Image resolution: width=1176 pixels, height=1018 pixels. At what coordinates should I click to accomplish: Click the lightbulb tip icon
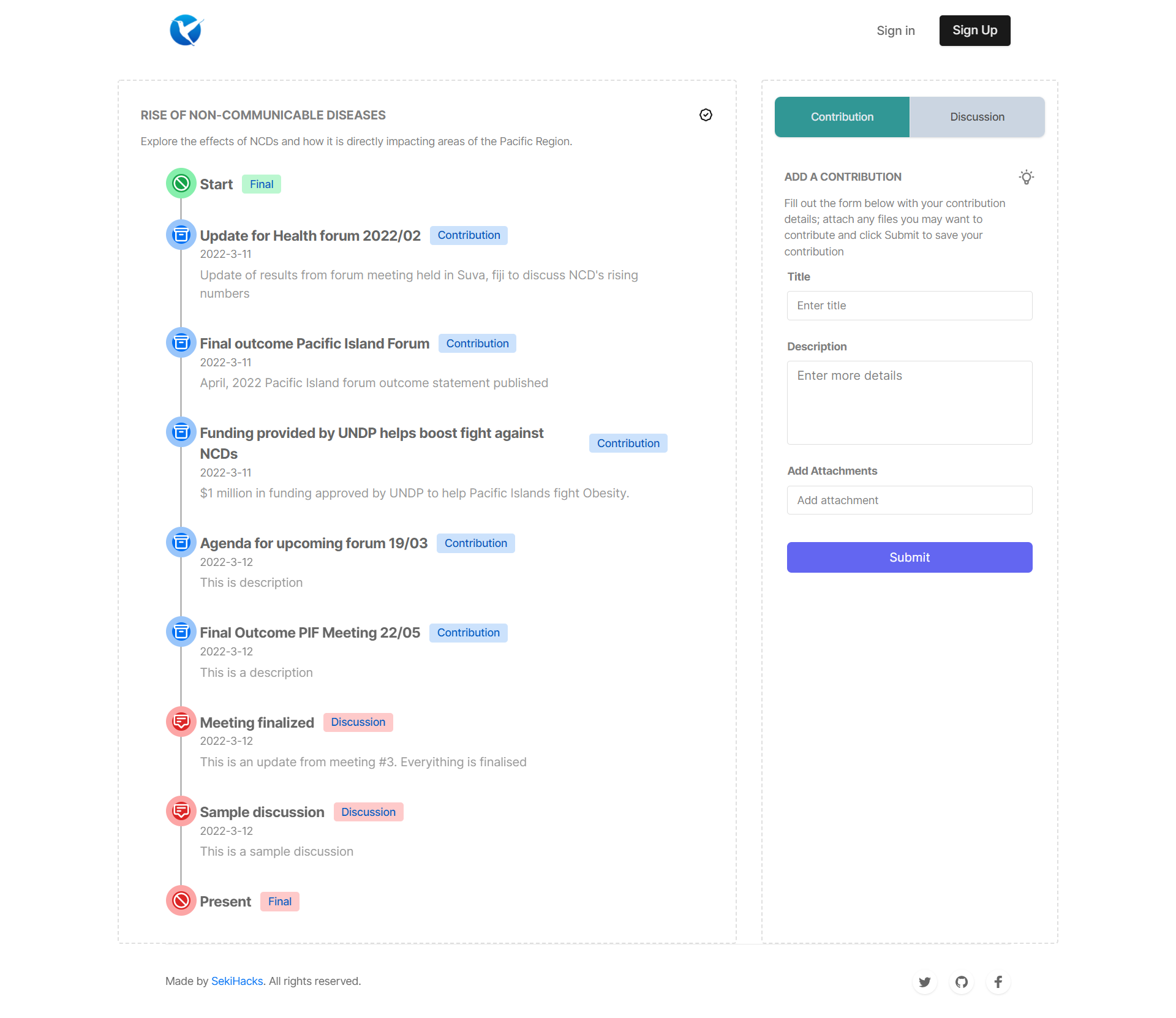click(1027, 177)
